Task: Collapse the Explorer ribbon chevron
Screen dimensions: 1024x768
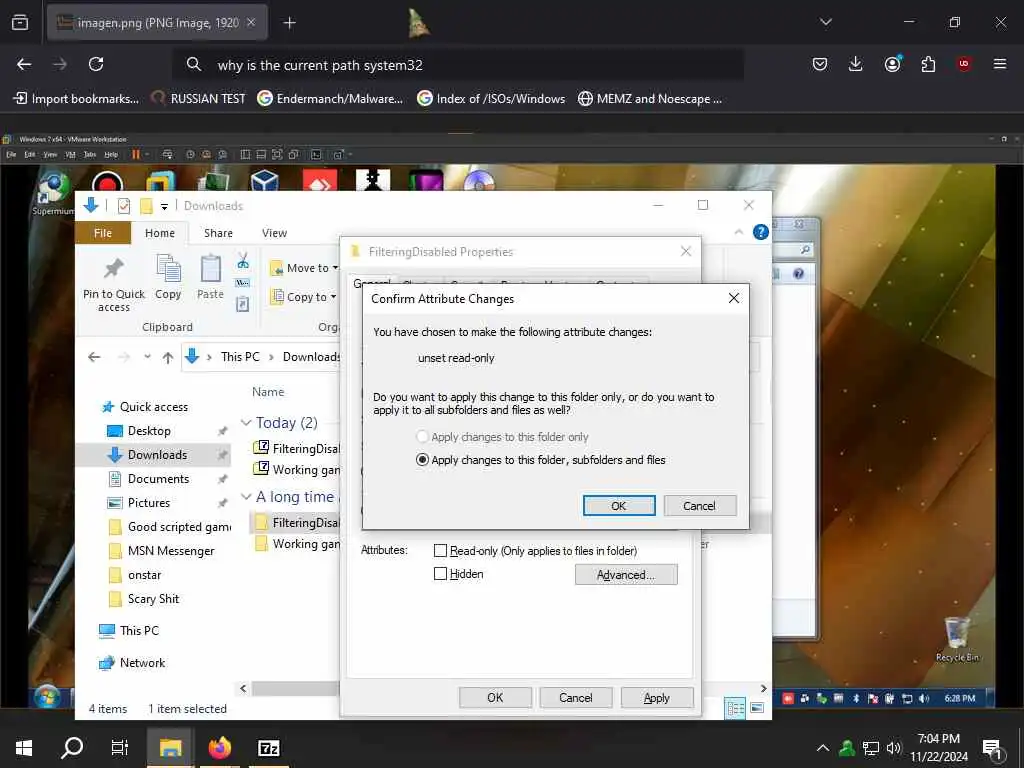Action: [x=739, y=232]
